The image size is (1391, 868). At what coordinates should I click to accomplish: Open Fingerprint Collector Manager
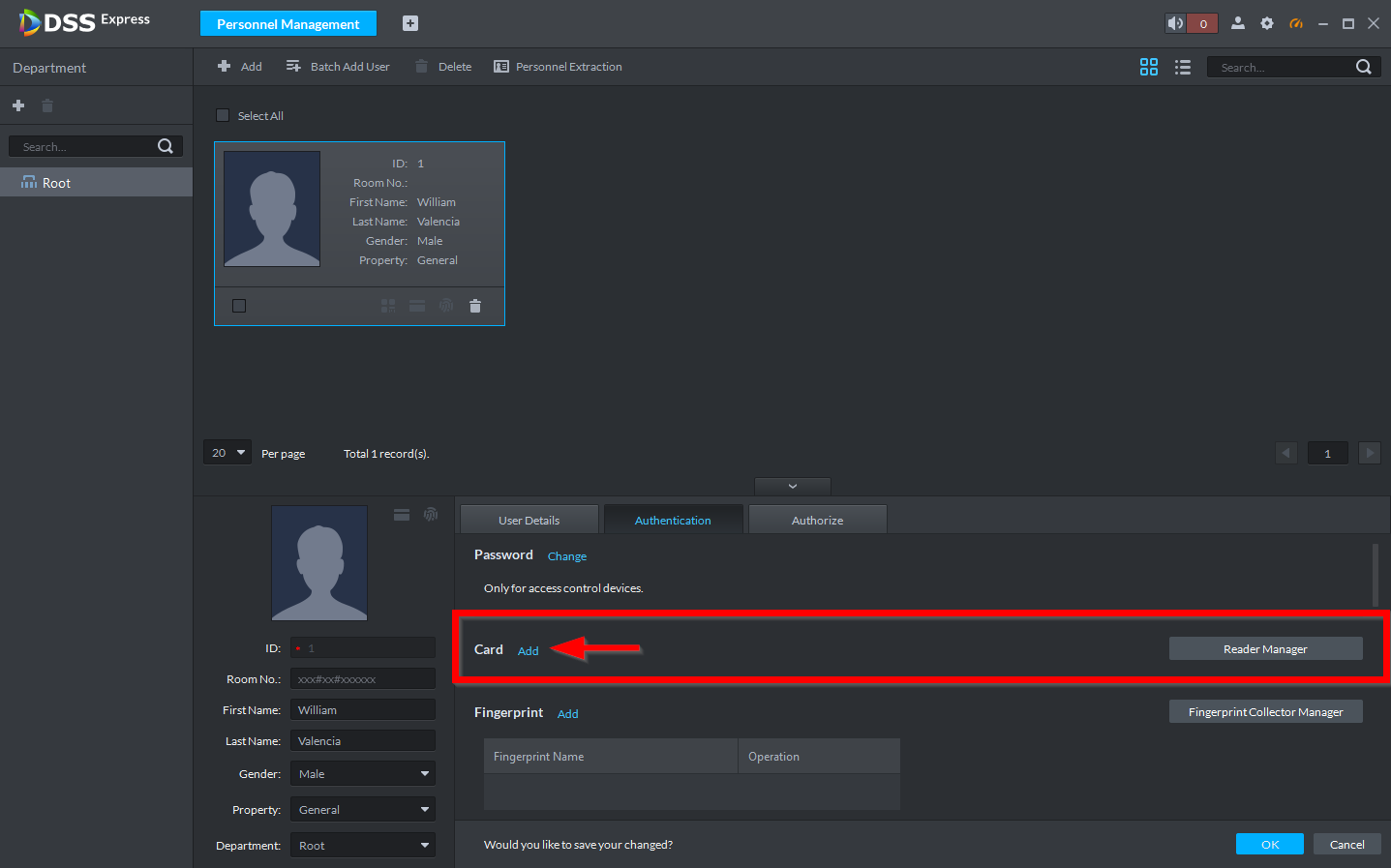tap(1266, 711)
